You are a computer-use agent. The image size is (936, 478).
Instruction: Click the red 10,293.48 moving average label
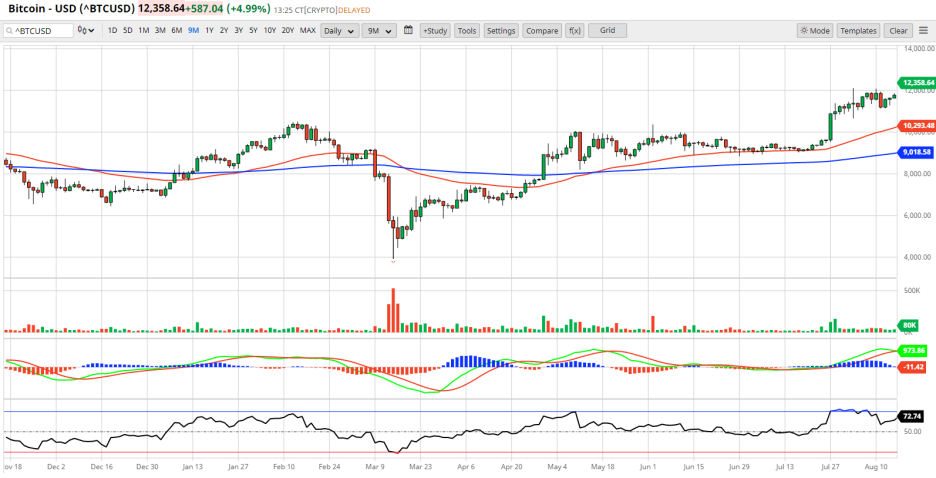click(916, 126)
